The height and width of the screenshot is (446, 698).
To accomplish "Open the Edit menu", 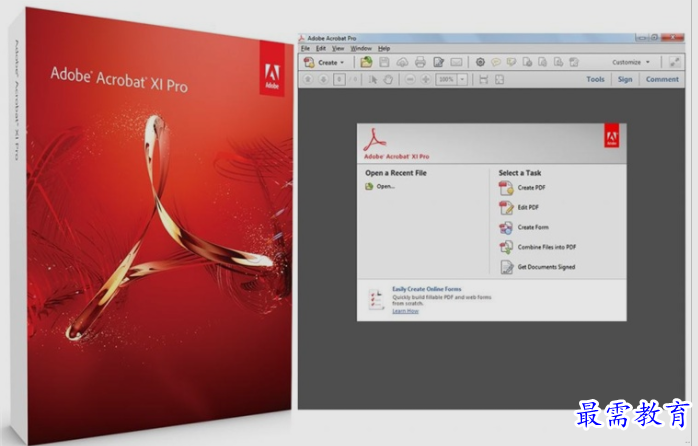I will [321, 49].
